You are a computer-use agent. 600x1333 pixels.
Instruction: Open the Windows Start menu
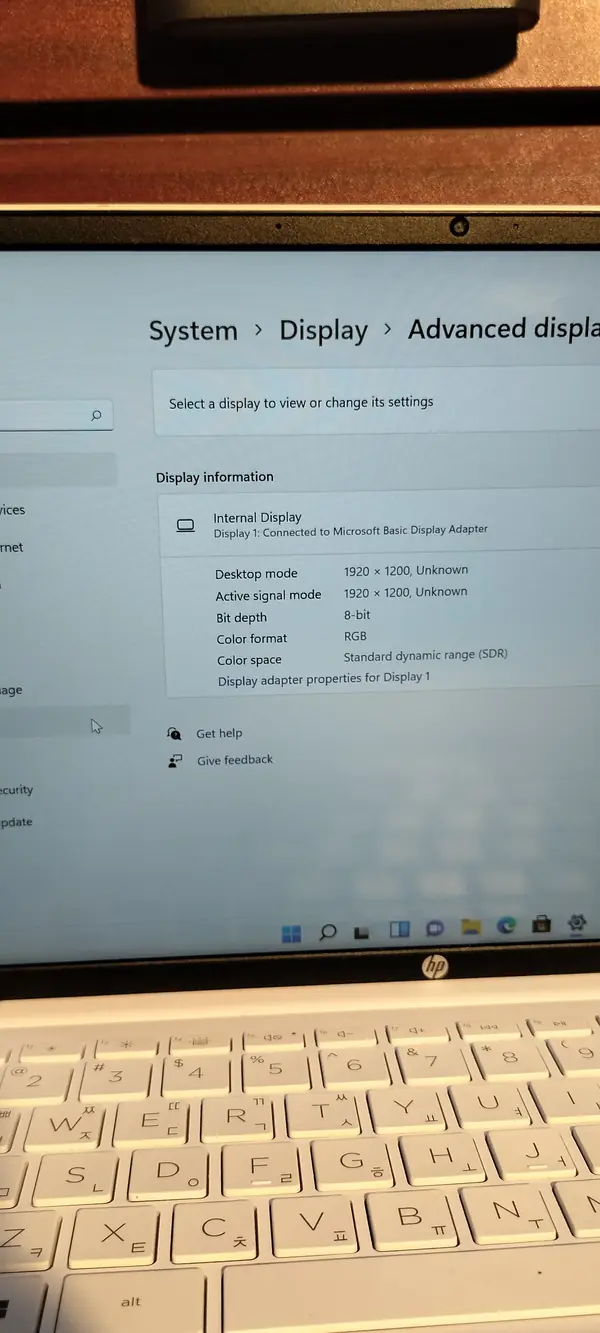292,934
